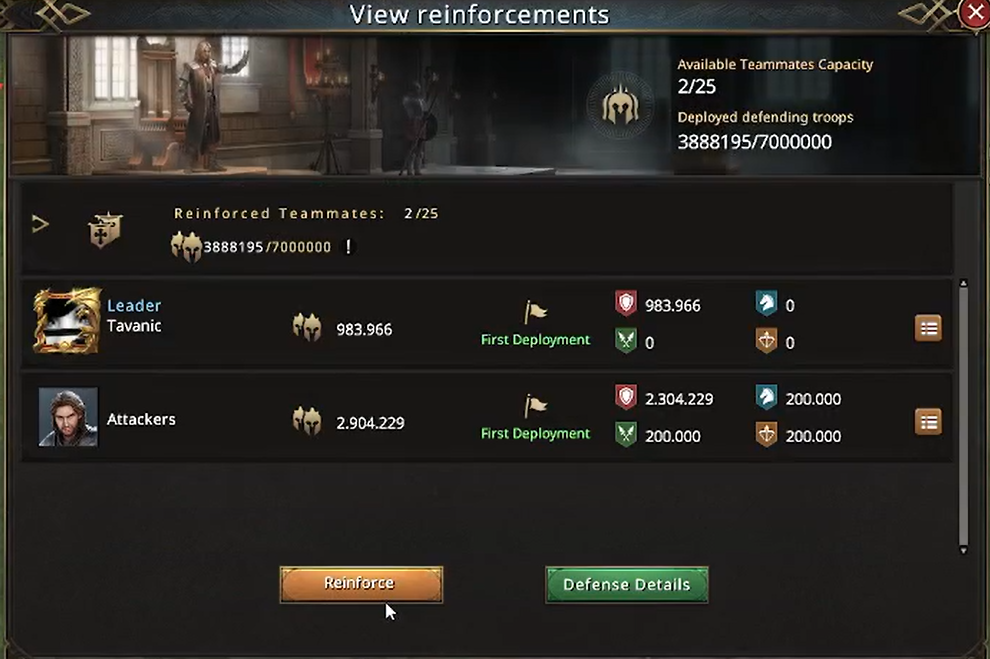
Task: Click the round helmet emblem in banner
Action: [620, 104]
